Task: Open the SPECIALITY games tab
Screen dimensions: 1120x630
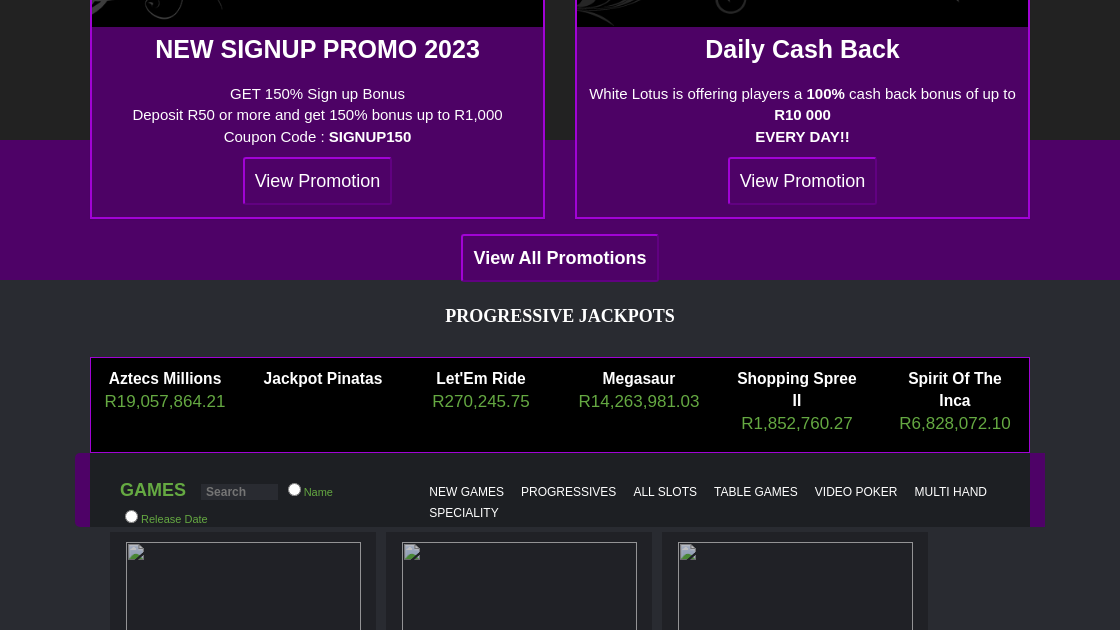Action: (x=463, y=513)
